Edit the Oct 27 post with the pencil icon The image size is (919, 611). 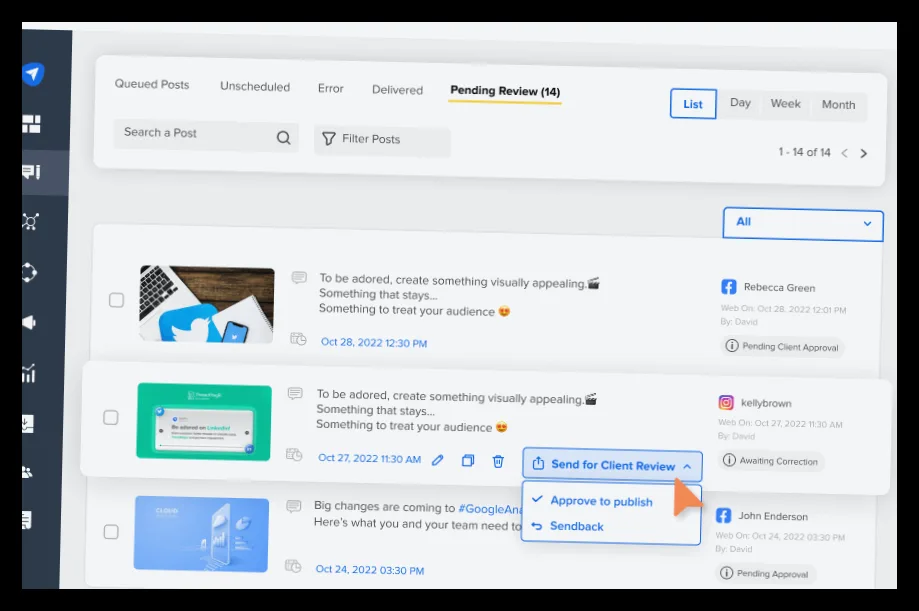[438, 460]
